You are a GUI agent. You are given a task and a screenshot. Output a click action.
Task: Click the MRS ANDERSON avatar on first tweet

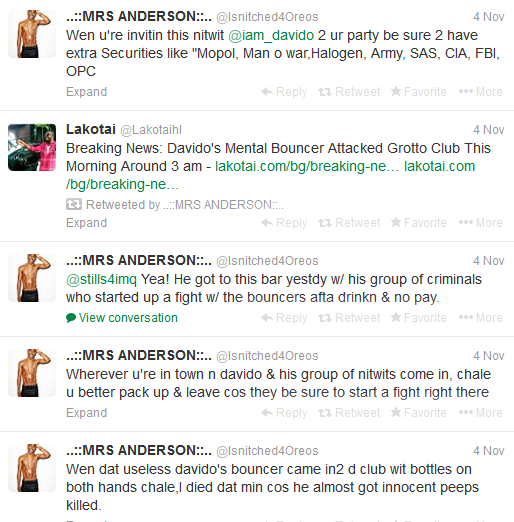32,34
